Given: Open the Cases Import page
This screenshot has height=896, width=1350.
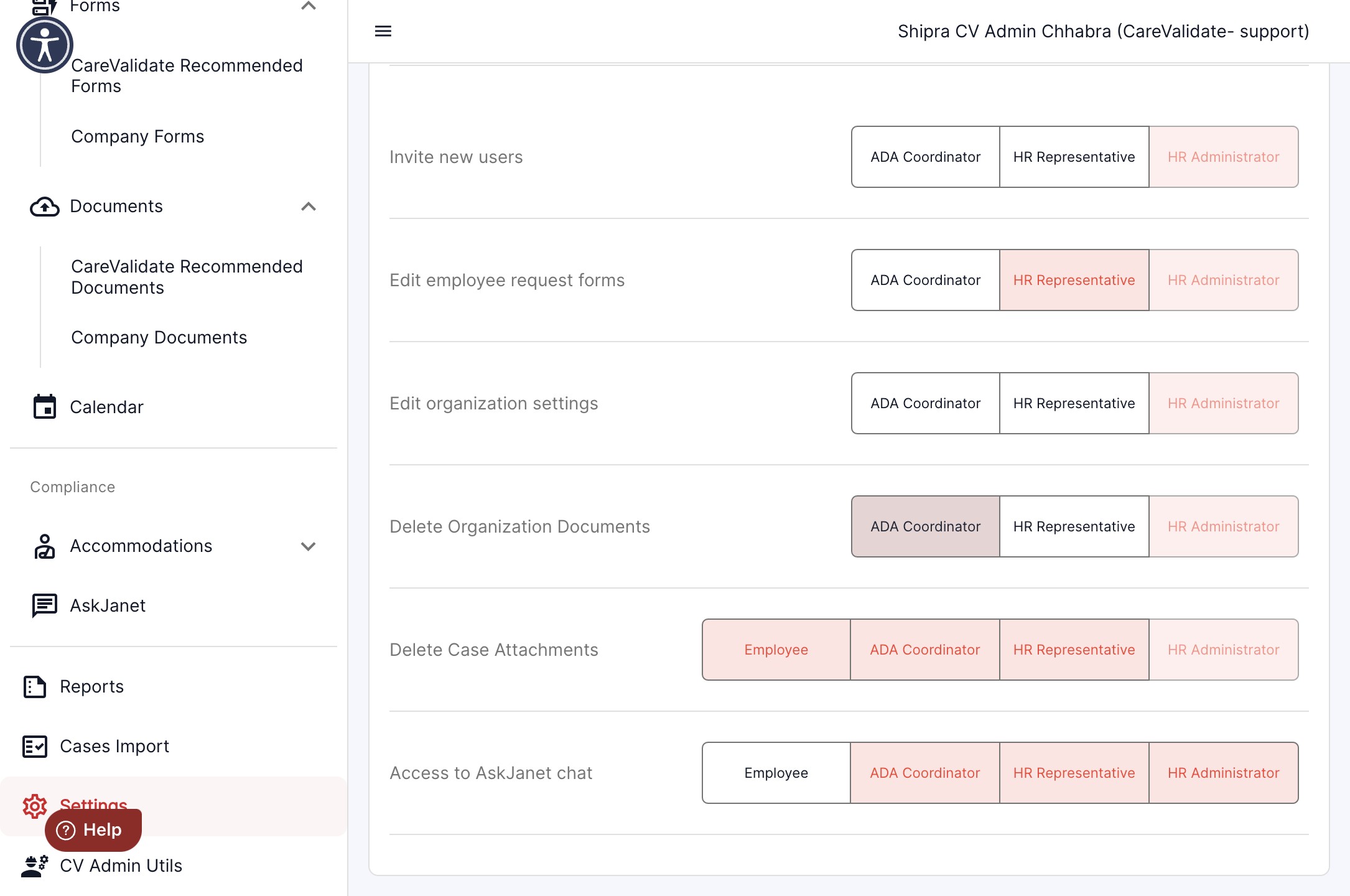Looking at the screenshot, I should [x=114, y=746].
